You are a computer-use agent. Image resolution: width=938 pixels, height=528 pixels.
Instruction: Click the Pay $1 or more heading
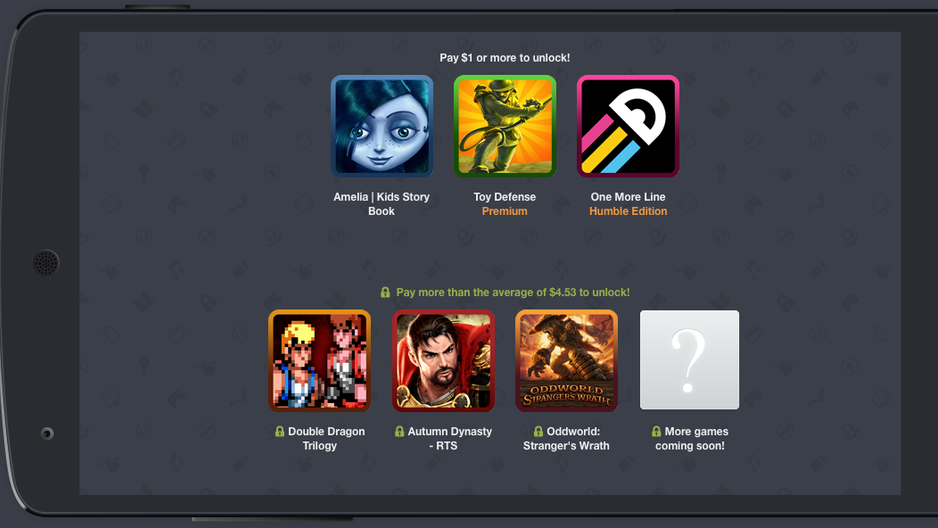[x=505, y=58]
